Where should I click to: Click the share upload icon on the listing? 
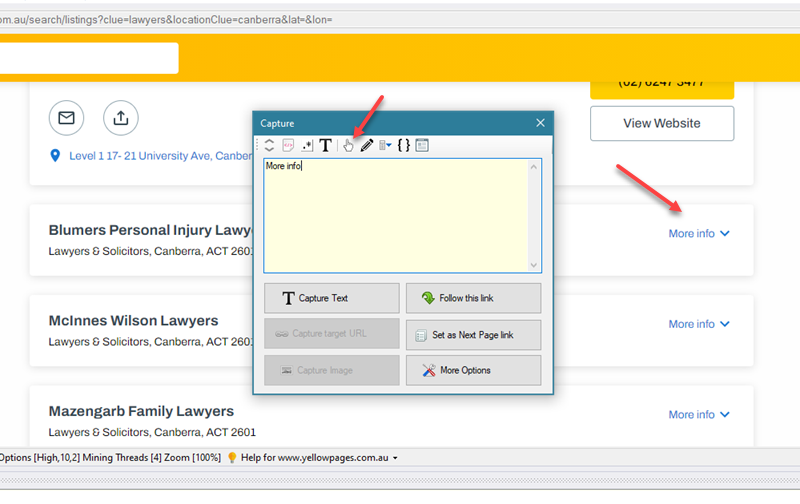click(x=120, y=118)
